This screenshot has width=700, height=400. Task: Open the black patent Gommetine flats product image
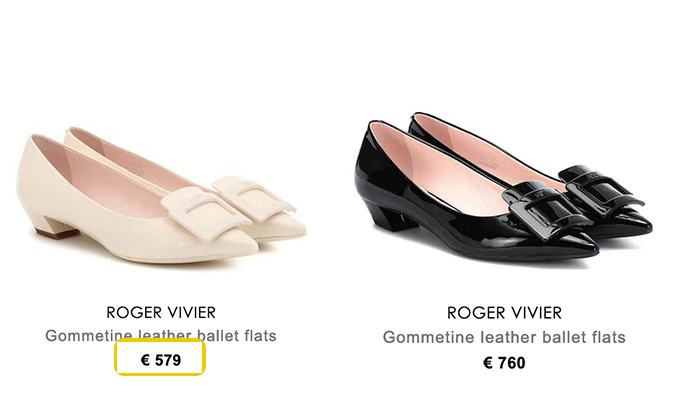(x=504, y=189)
